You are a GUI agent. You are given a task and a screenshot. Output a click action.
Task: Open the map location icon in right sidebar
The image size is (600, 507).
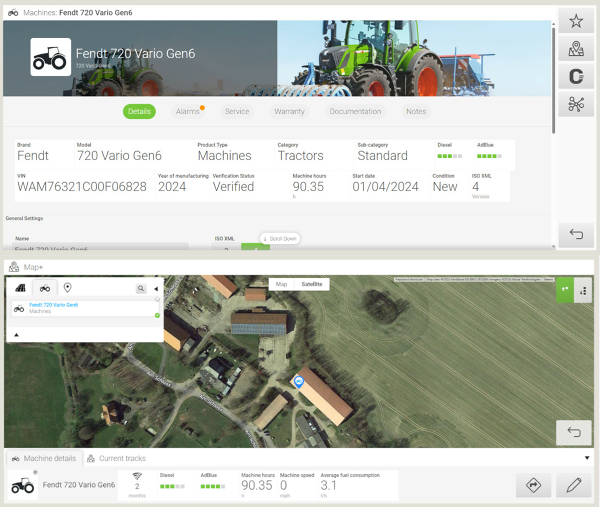(x=576, y=49)
